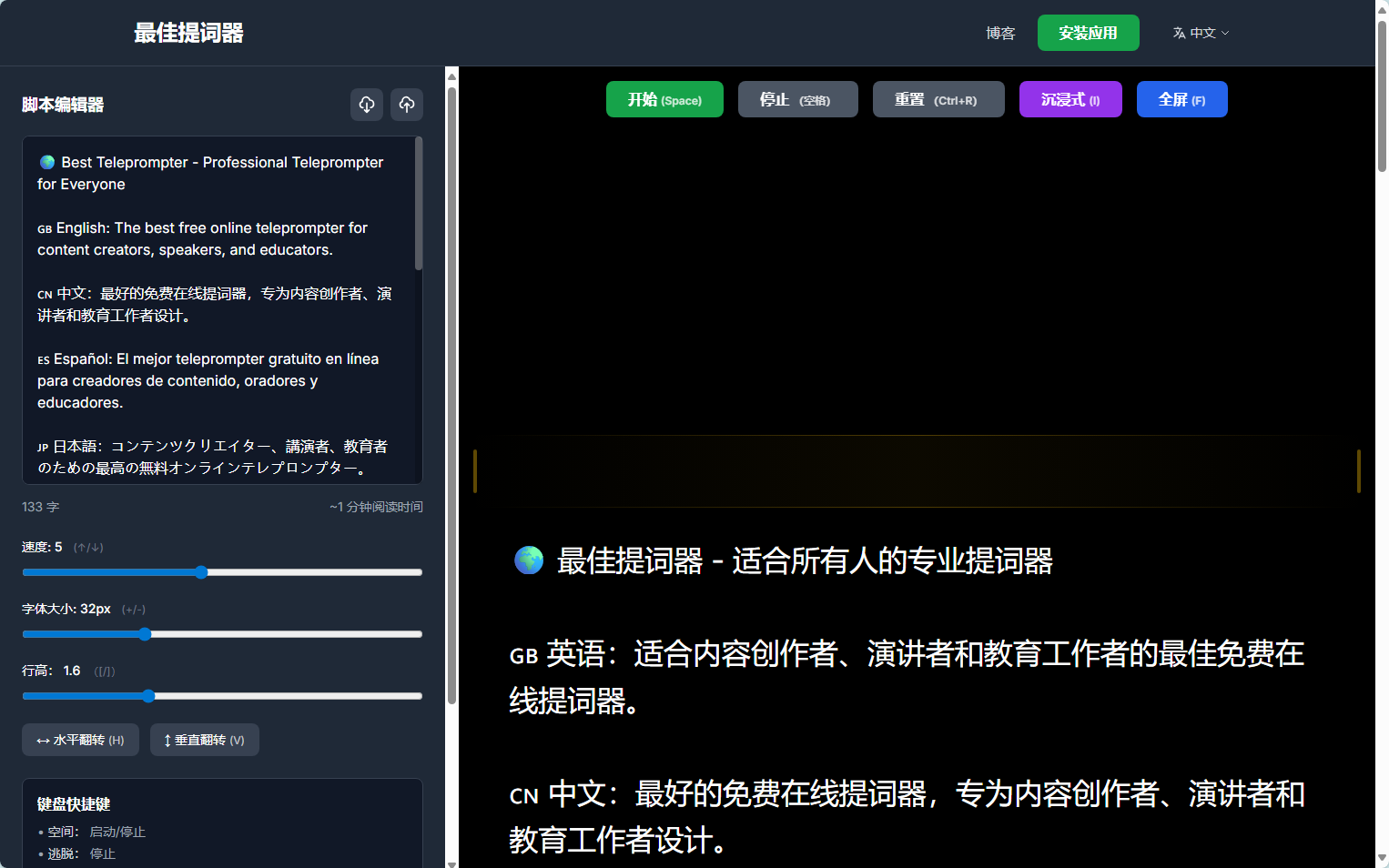Click the upload script icon button
This screenshot has height=868, width=1389.
click(x=407, y=105)
